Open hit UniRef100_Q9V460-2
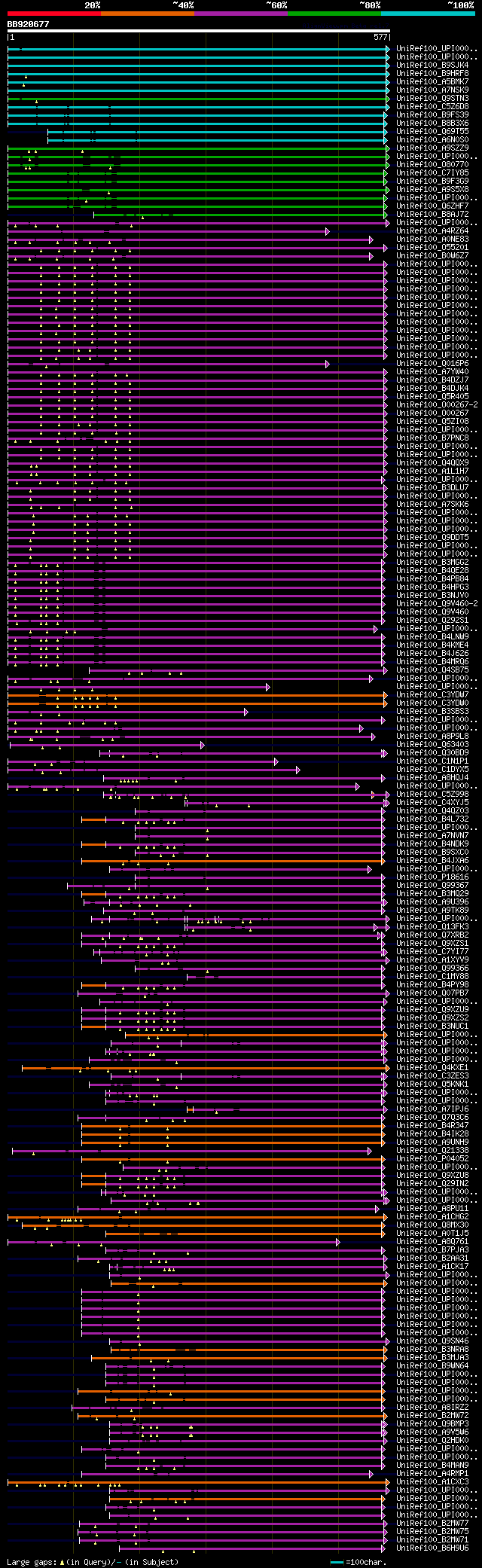This screenshot has height=1568, width=482. click(437, 603)
